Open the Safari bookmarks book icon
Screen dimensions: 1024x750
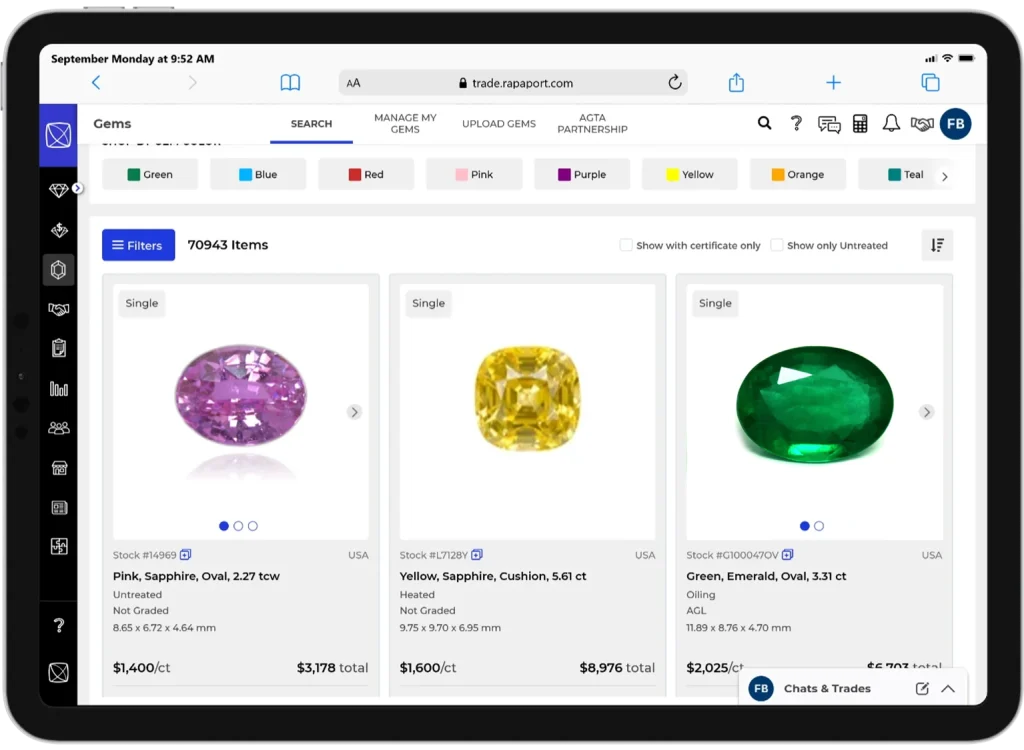pyautogui.click(x=290, y=82)
